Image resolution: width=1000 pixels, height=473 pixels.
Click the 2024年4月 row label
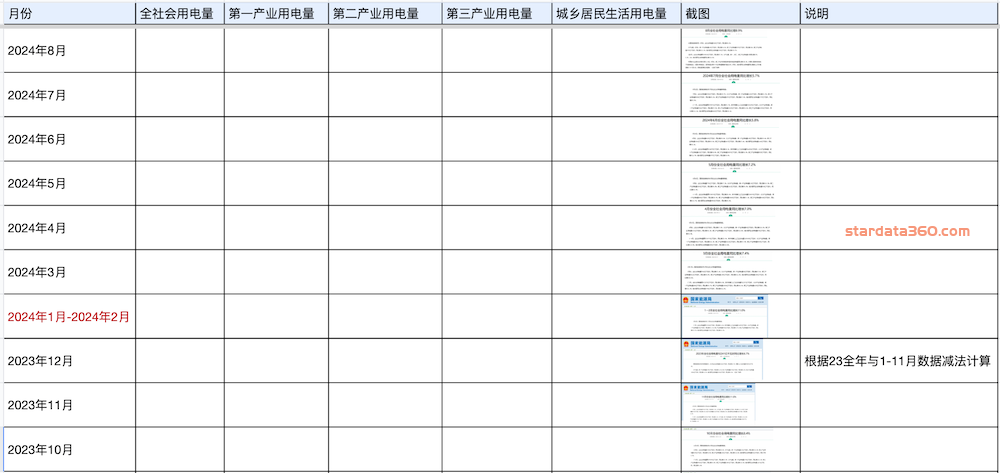[37, 228]
